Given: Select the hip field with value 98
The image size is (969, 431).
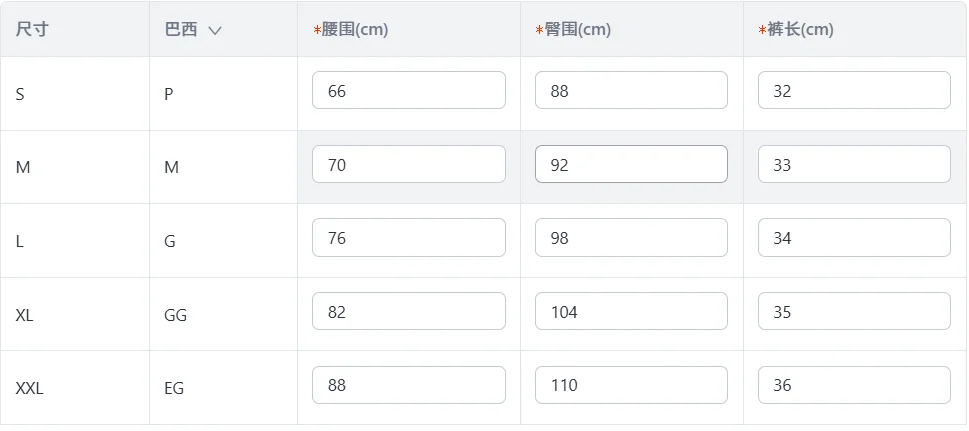Looking at the screenshot, I should (631, 238).
